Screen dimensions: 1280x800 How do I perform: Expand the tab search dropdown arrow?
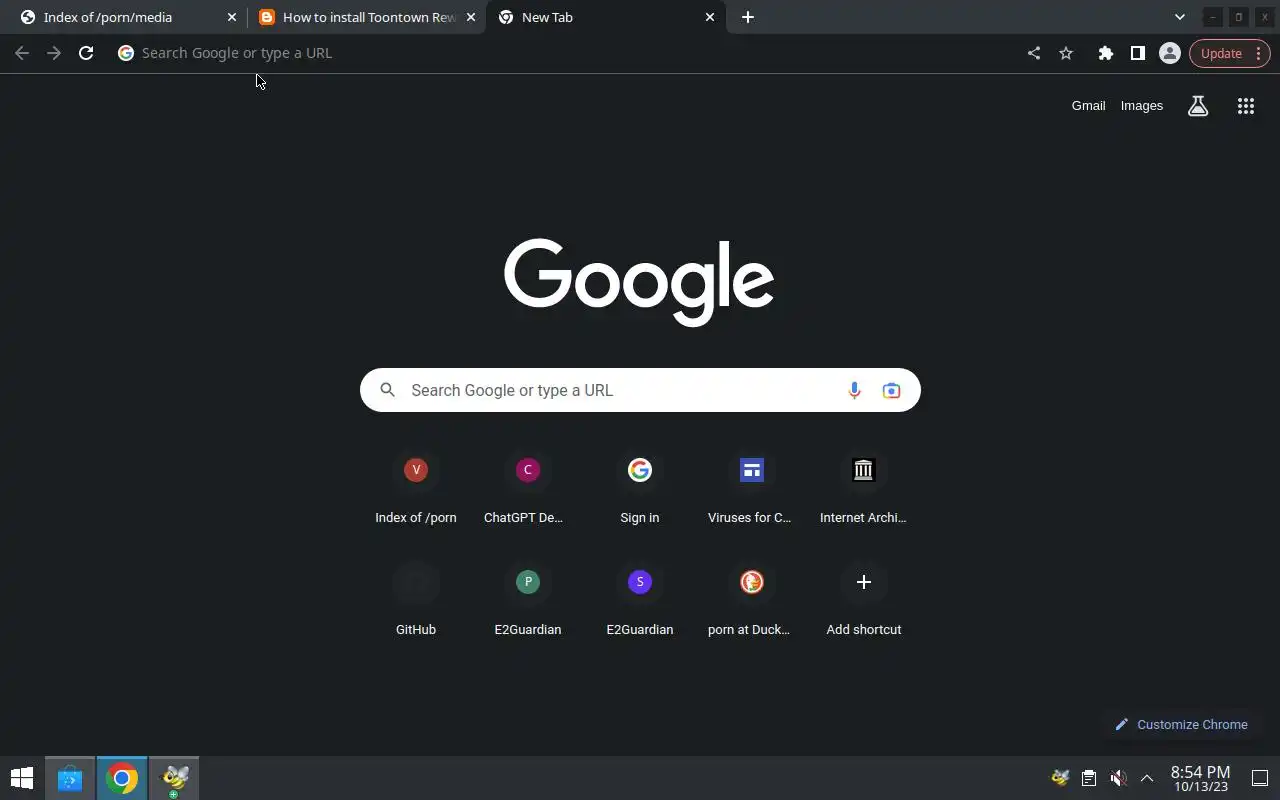coord(1180,17)
